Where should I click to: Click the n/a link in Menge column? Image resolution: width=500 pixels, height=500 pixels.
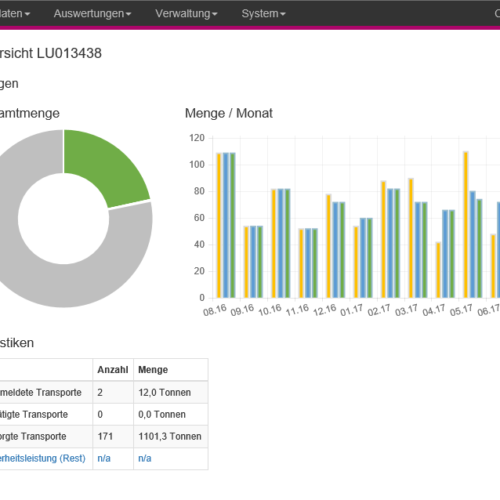coord(145,458)
